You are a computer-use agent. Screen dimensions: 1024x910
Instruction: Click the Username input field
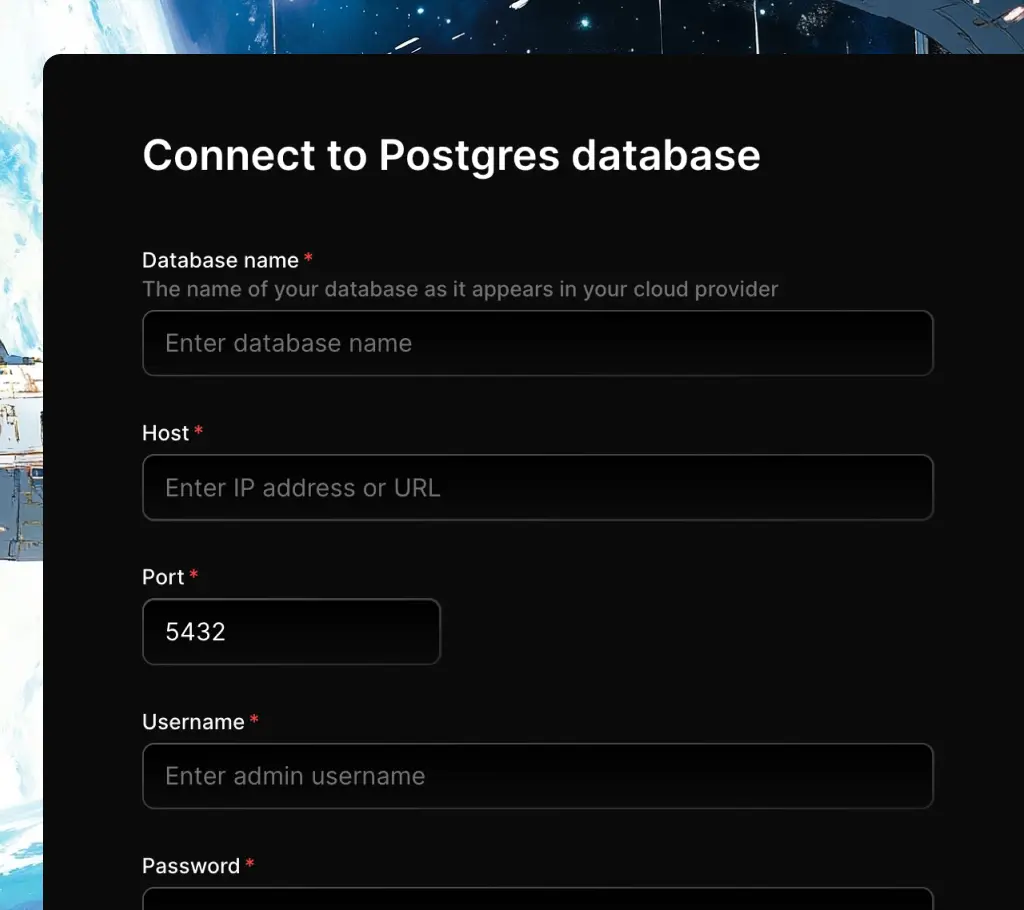[538, 776]
